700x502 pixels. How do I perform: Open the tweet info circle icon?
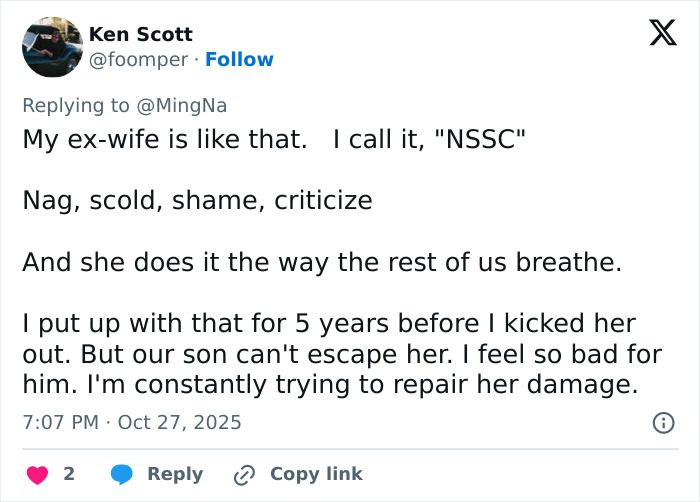[662, 423]
